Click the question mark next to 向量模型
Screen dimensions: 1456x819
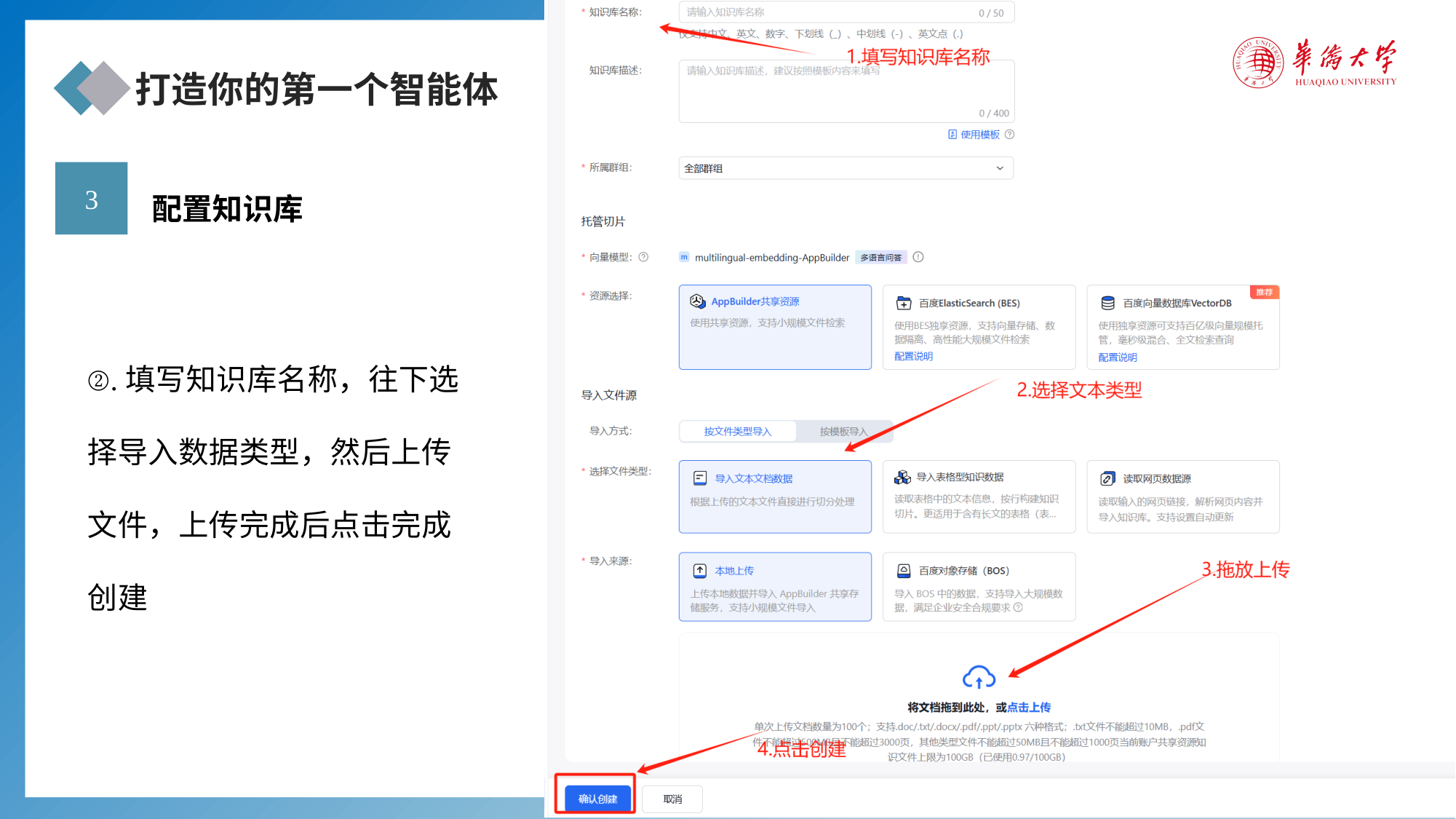tap(643, 257)
